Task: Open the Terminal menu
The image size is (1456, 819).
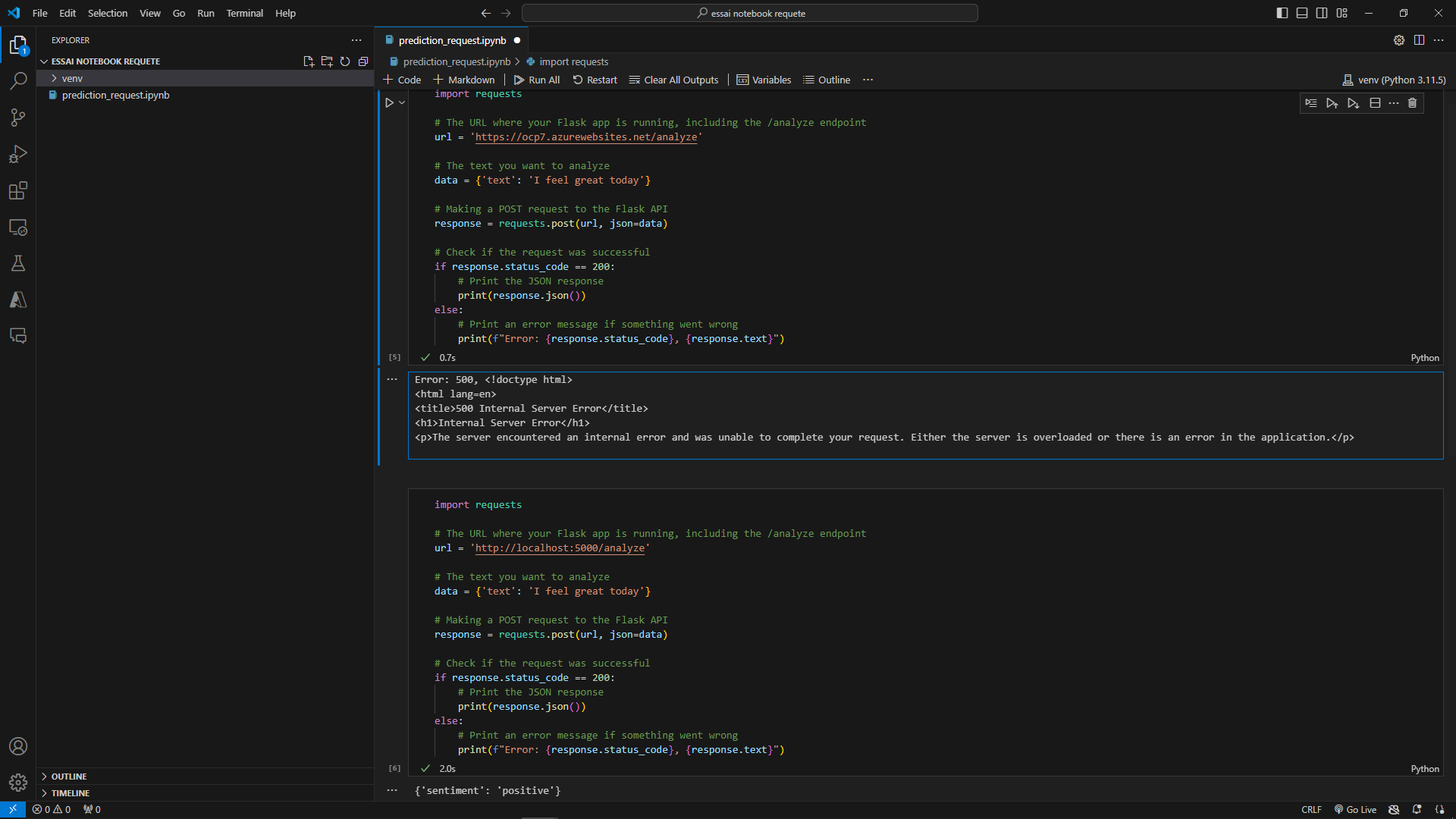Action: 244,13
